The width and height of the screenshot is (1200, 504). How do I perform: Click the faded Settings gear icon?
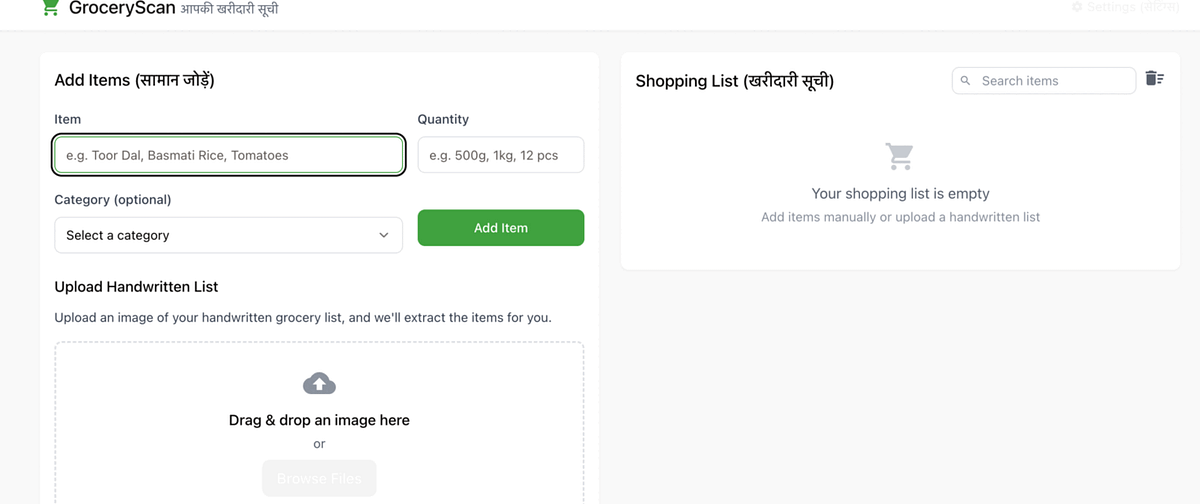pos(1077,7)
